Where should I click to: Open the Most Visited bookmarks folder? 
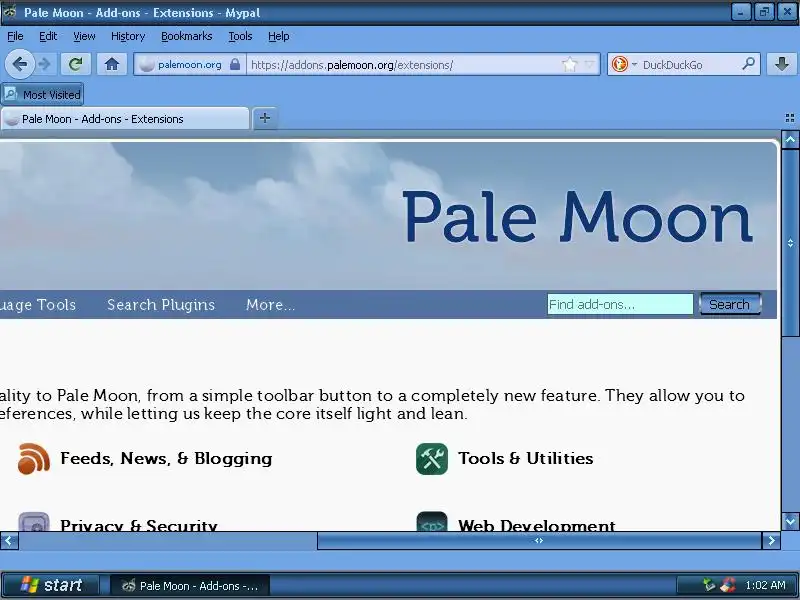(x=42, y=94)
